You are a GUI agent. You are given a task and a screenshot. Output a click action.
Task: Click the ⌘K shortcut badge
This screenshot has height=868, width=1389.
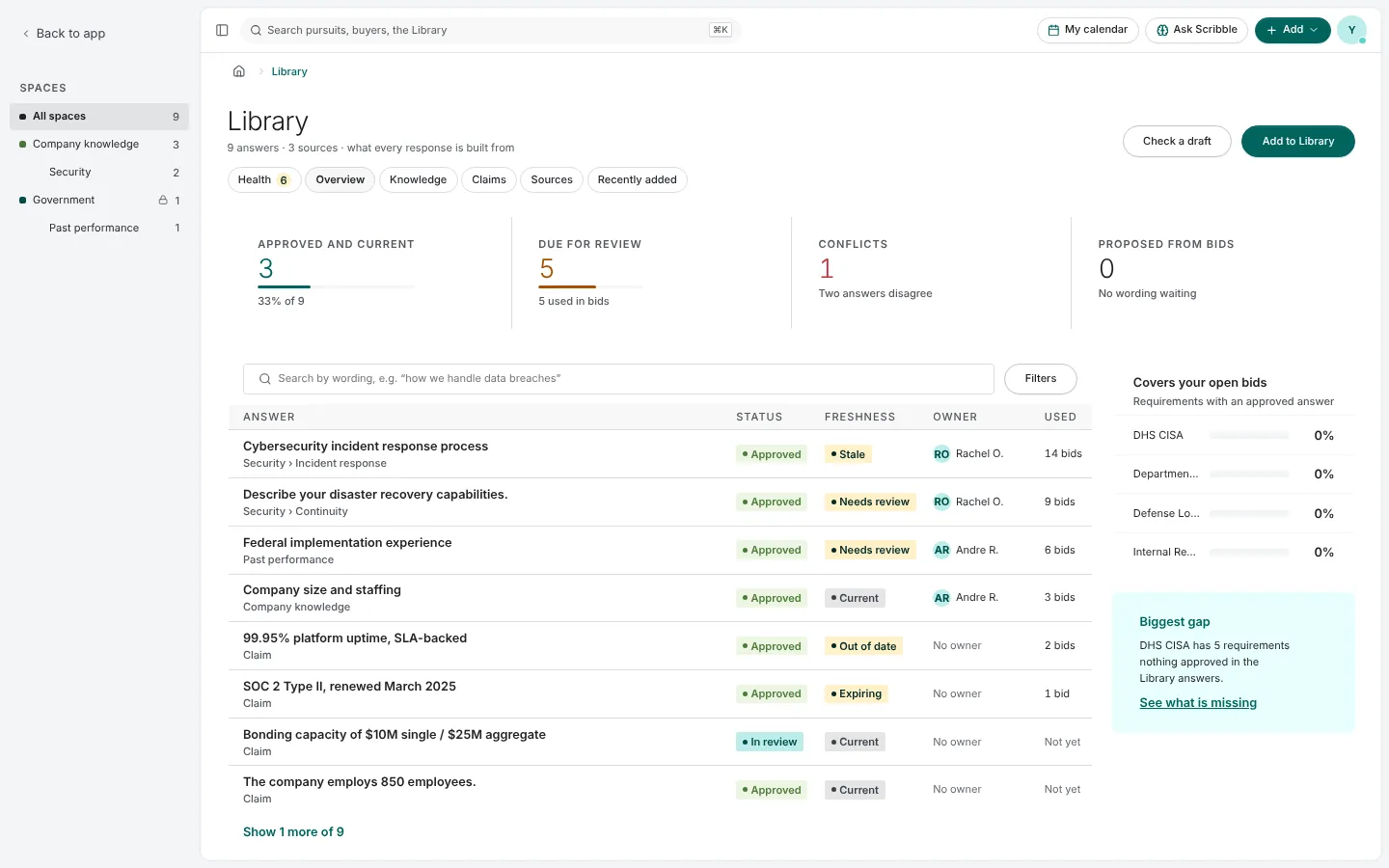pos(720,30)
